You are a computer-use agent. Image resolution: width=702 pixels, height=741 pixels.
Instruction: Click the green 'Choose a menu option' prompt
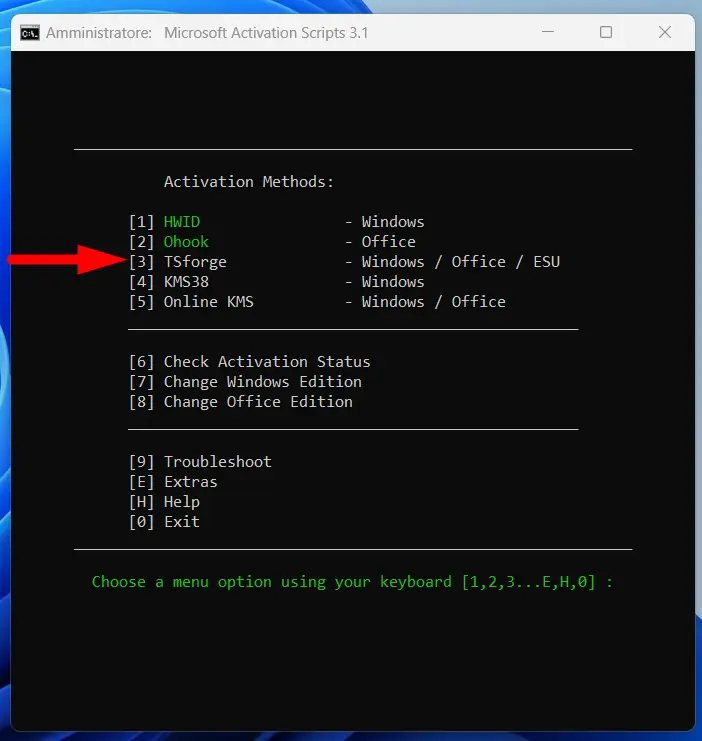(352, 582)
